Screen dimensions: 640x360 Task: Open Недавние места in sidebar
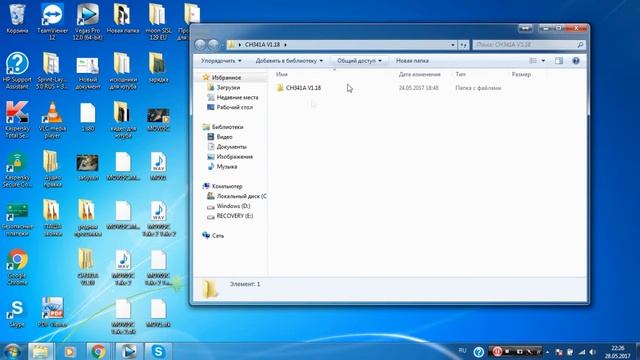[237, 97]
